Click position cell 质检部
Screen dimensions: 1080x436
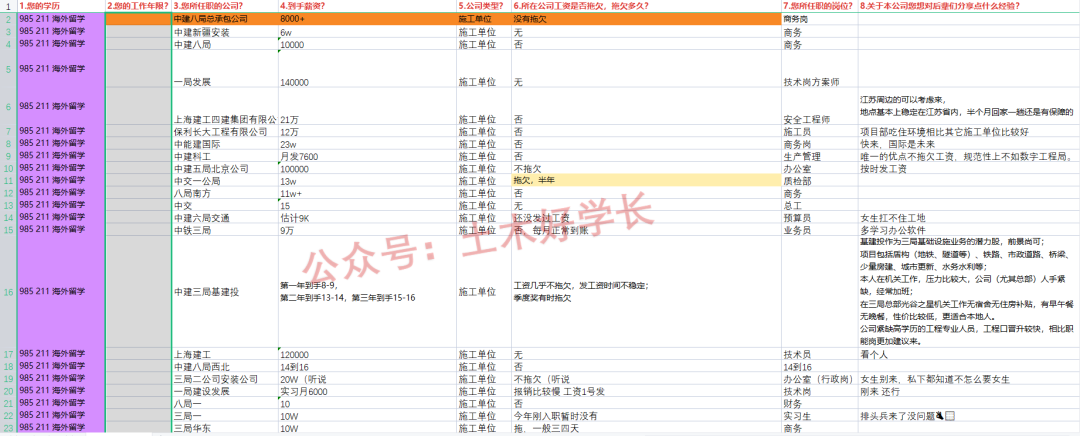click(820, 181)
